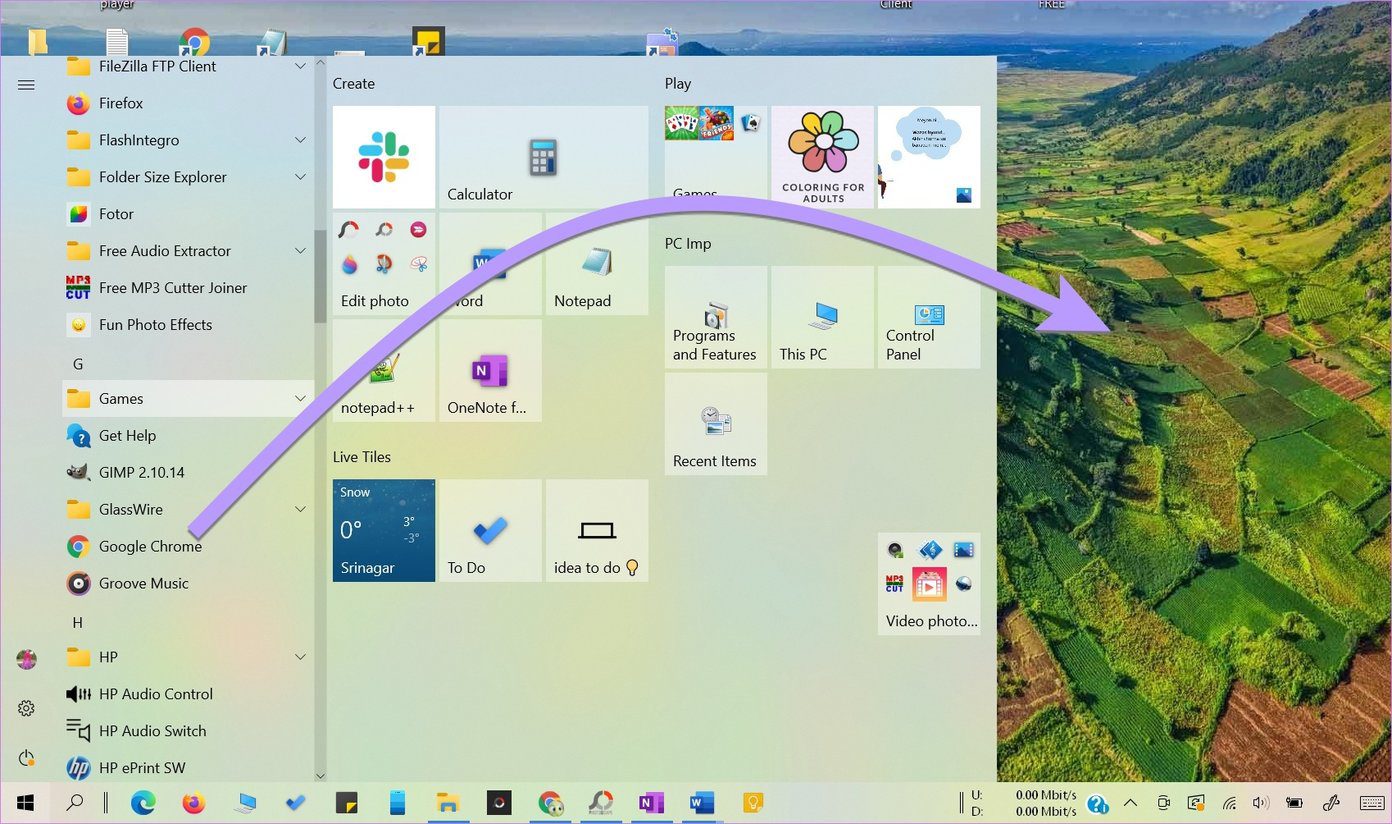Open Google Chrome in app list
The image size is (1392, 824).
click(x=187, y=547)
